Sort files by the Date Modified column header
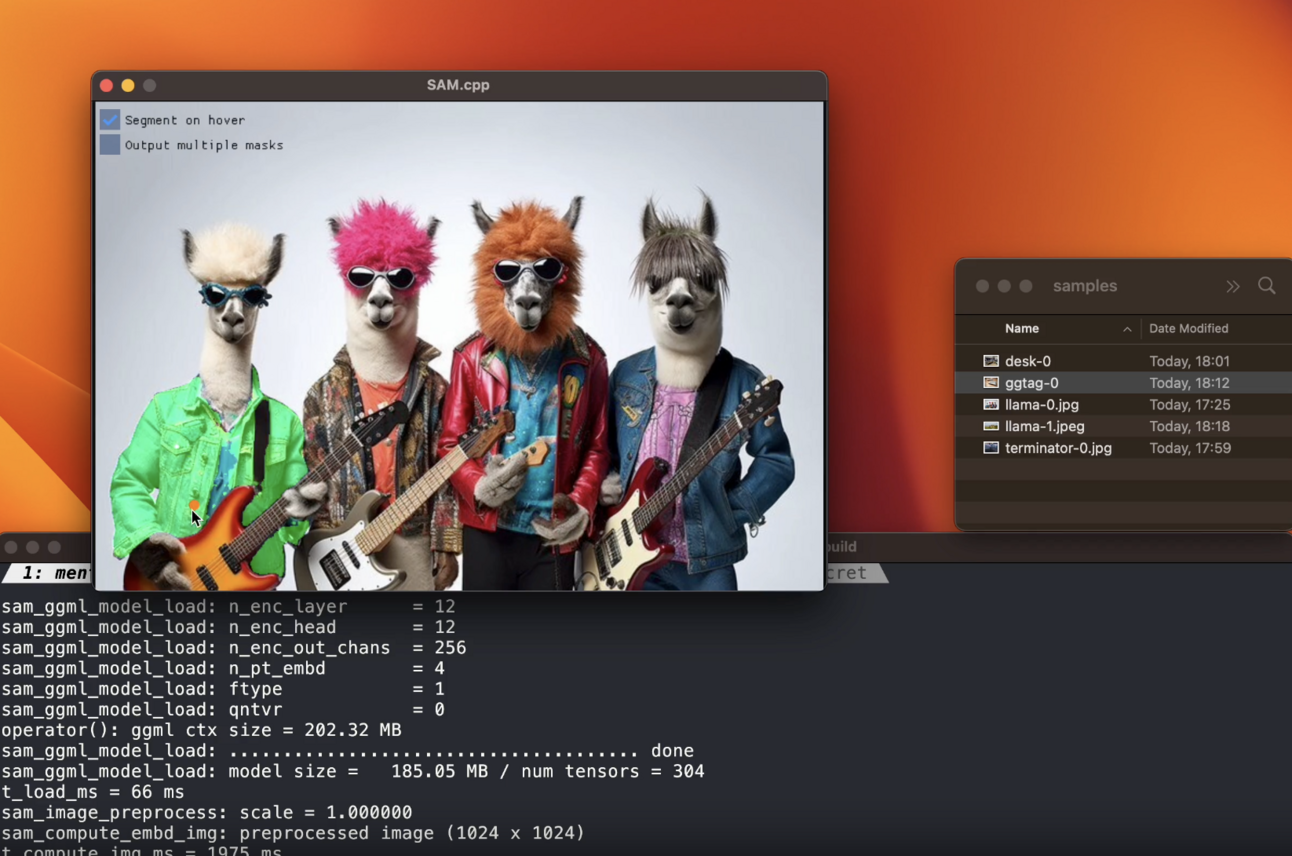The height and width of the screenshot is (856, 1292). [1189, 328]
